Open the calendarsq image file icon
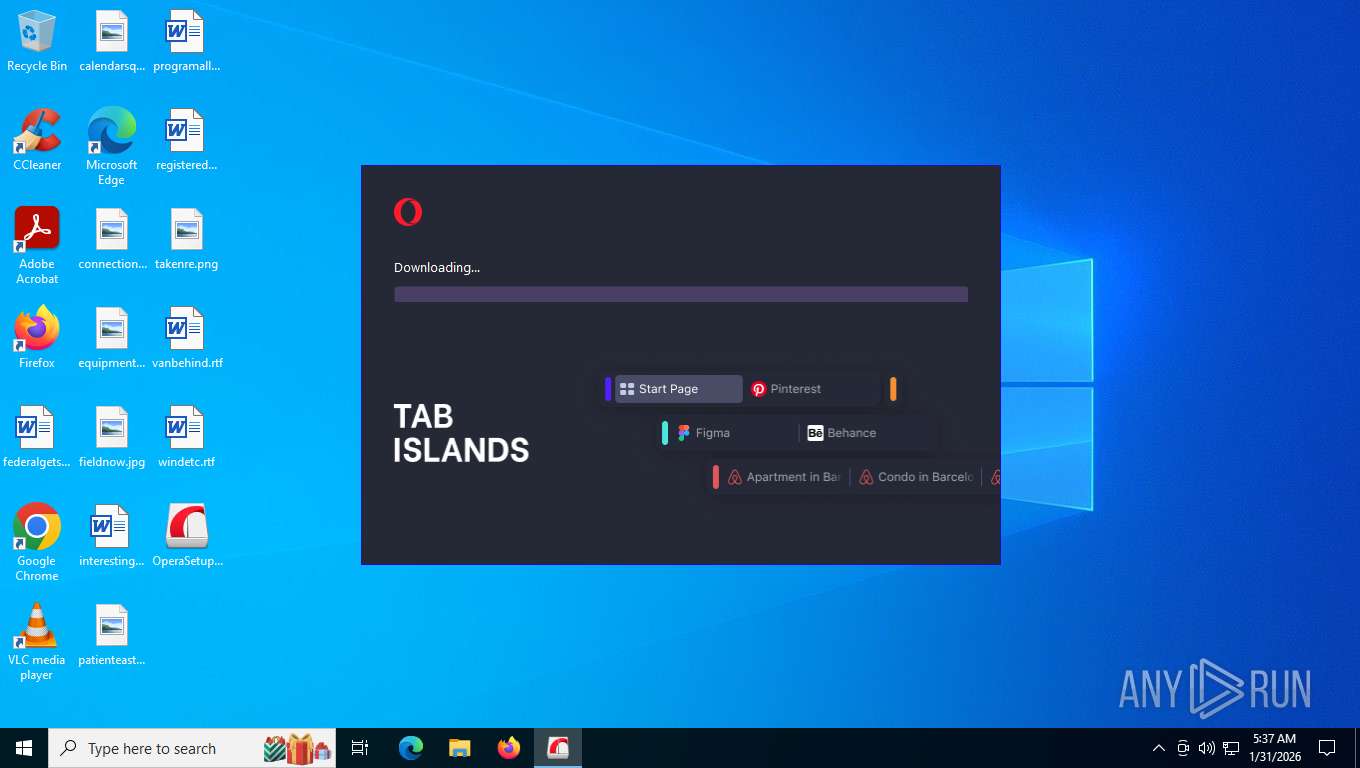Image resolution: width=1360 pixels, height=768 pixels. click(x=112, y=41)
